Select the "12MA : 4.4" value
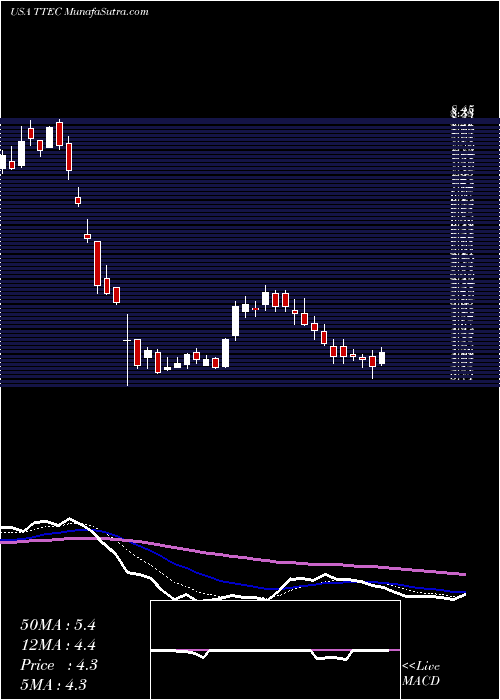 [58, 645]
